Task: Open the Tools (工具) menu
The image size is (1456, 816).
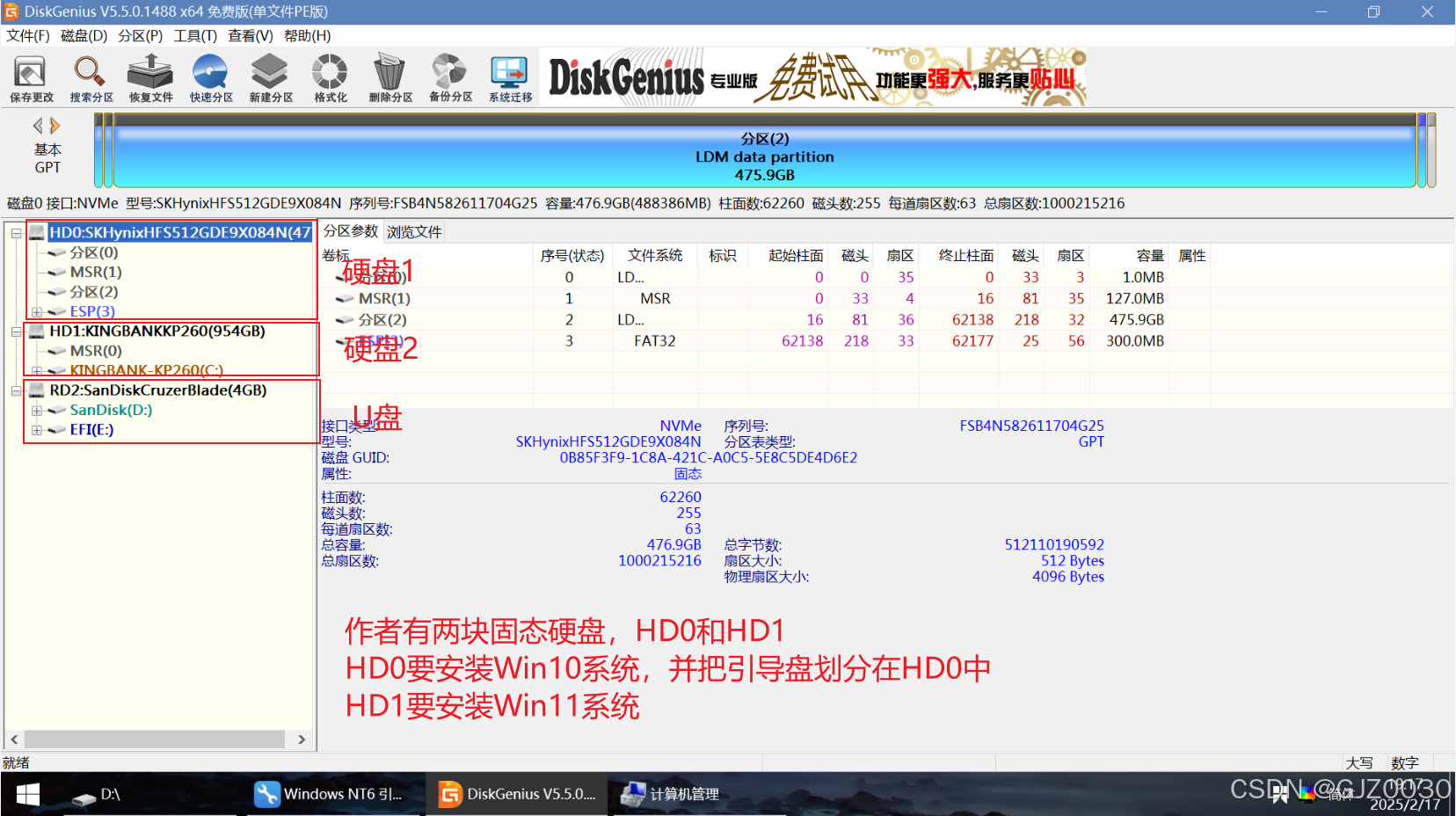Action: tap(195, 36)
